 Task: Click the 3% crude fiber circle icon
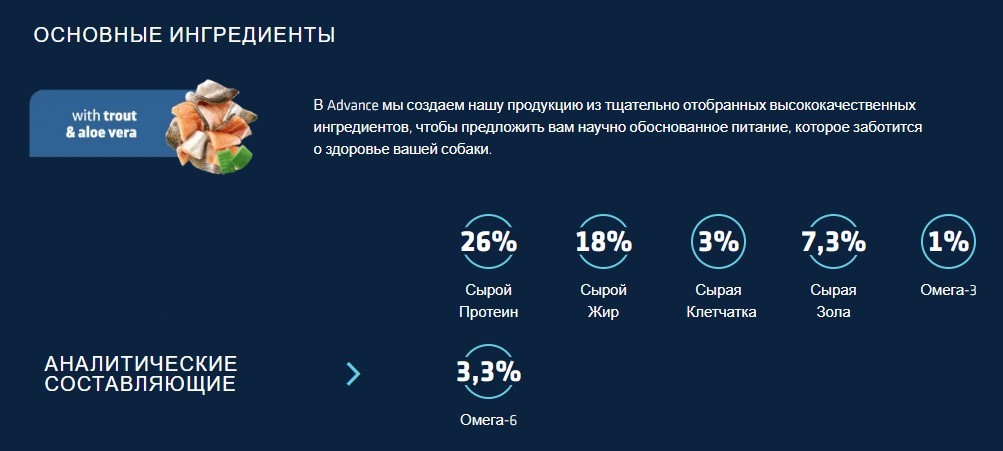(x=718, y=242)
